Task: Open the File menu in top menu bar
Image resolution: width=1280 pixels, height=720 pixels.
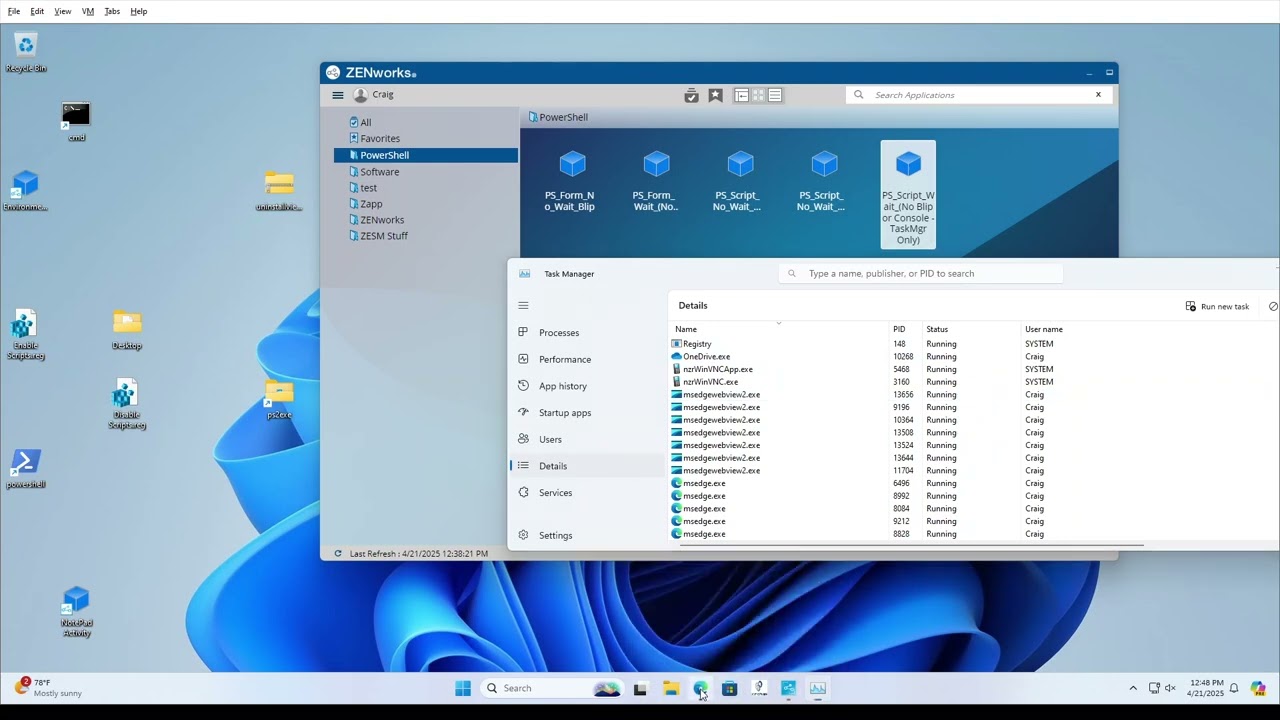Action: 14,11
